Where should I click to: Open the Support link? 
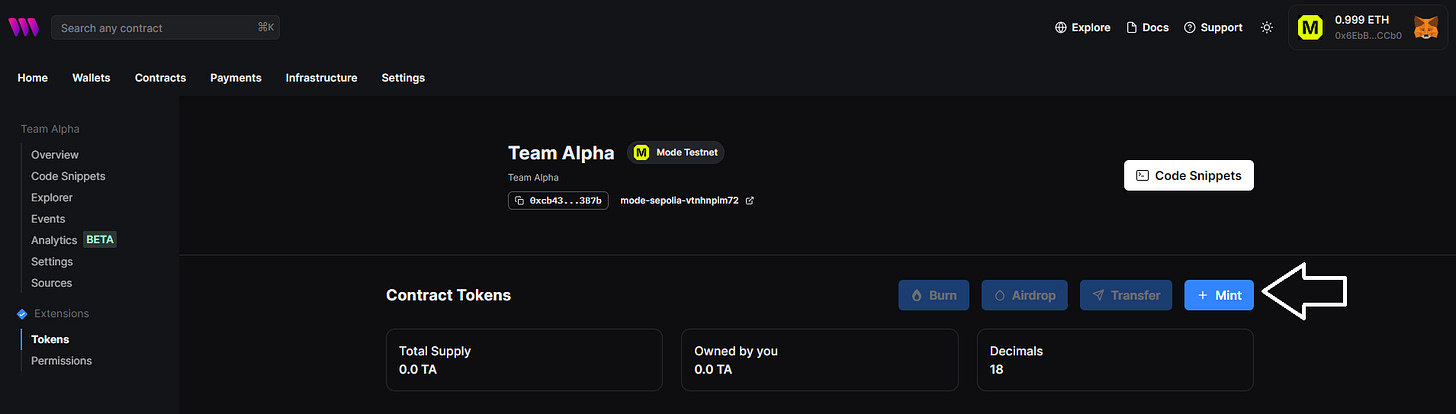pyautogui.click(x=1213, y=28)
